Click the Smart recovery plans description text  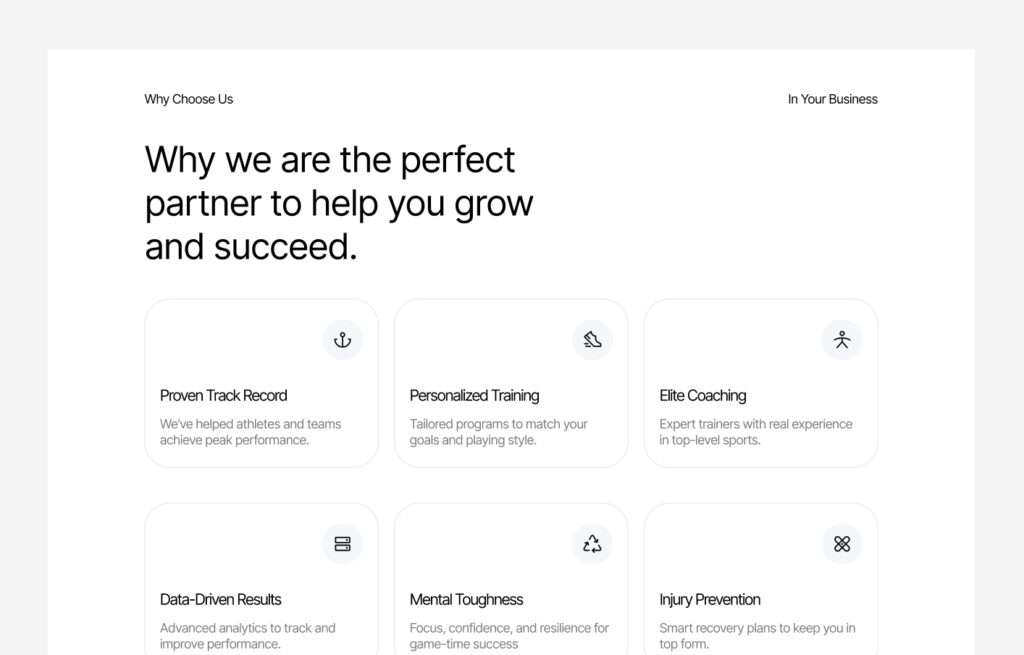pyautogui.click(x=757, y=636)
